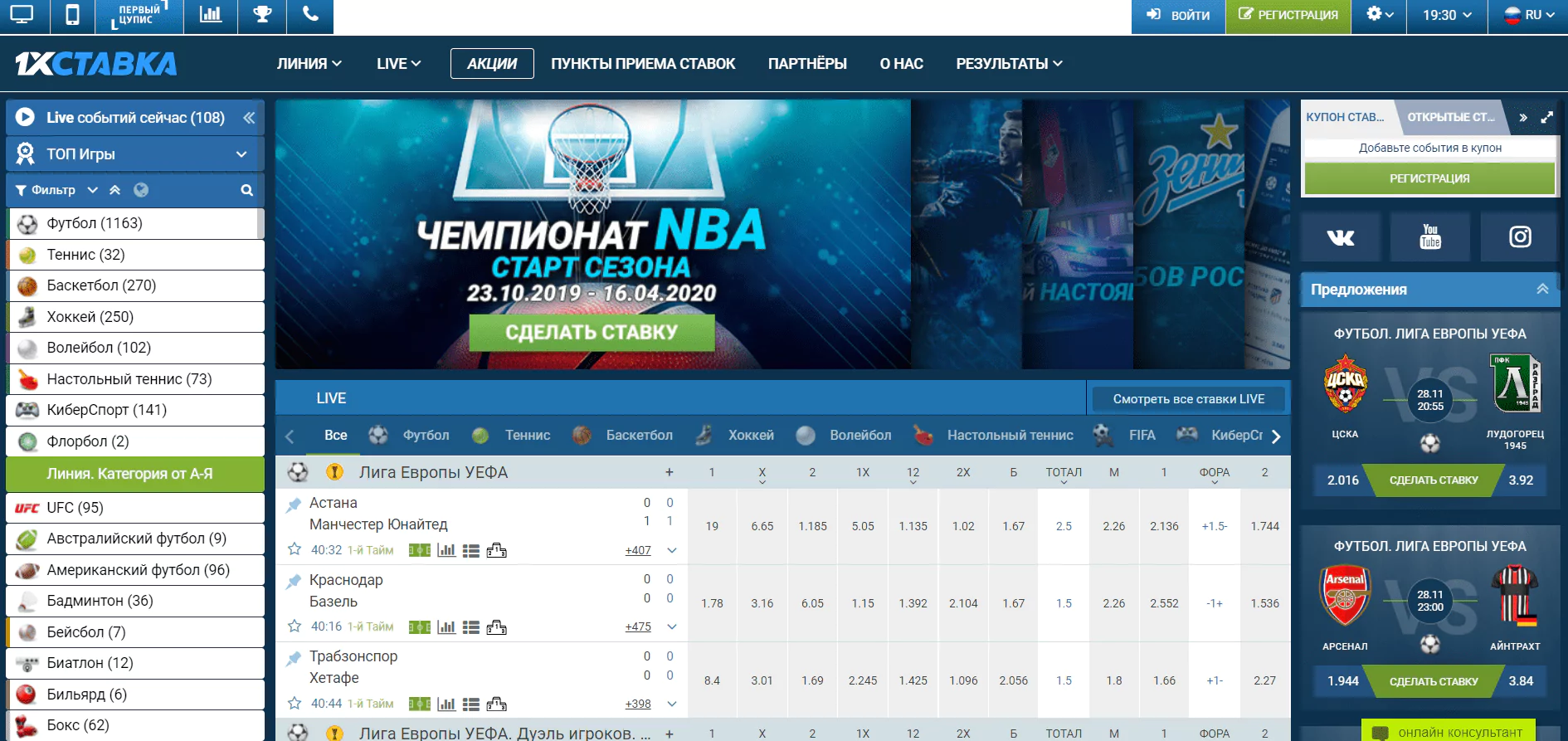The height and width of the screenshot is (741, 1568).
Task: Open the mobile version phone icon
Action: click(73, 15)
